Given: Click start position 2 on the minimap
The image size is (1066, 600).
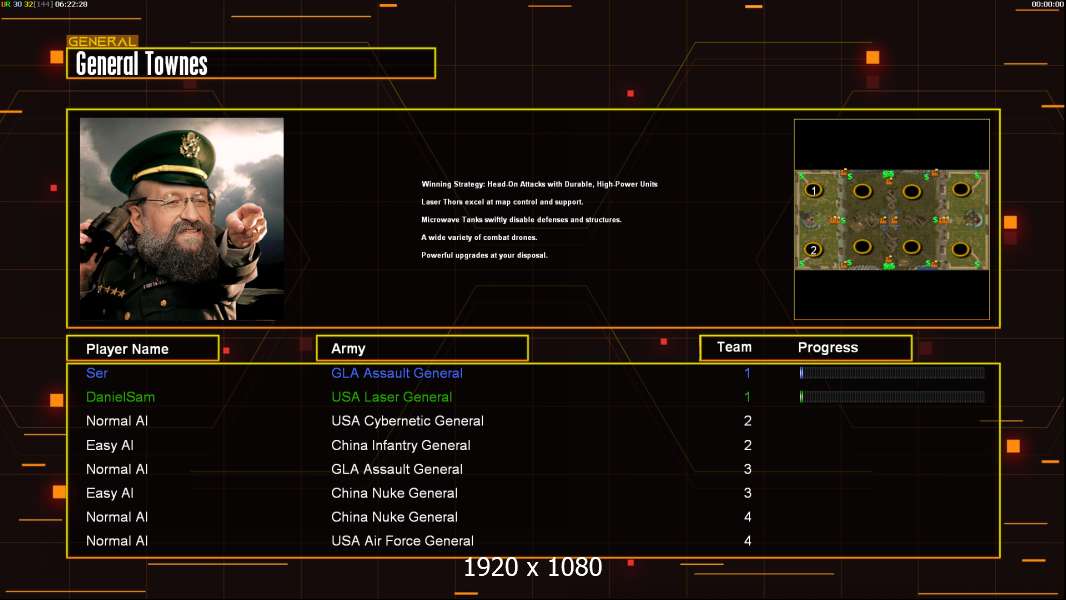Looking at the screenshot, I should tap(814, 250).
